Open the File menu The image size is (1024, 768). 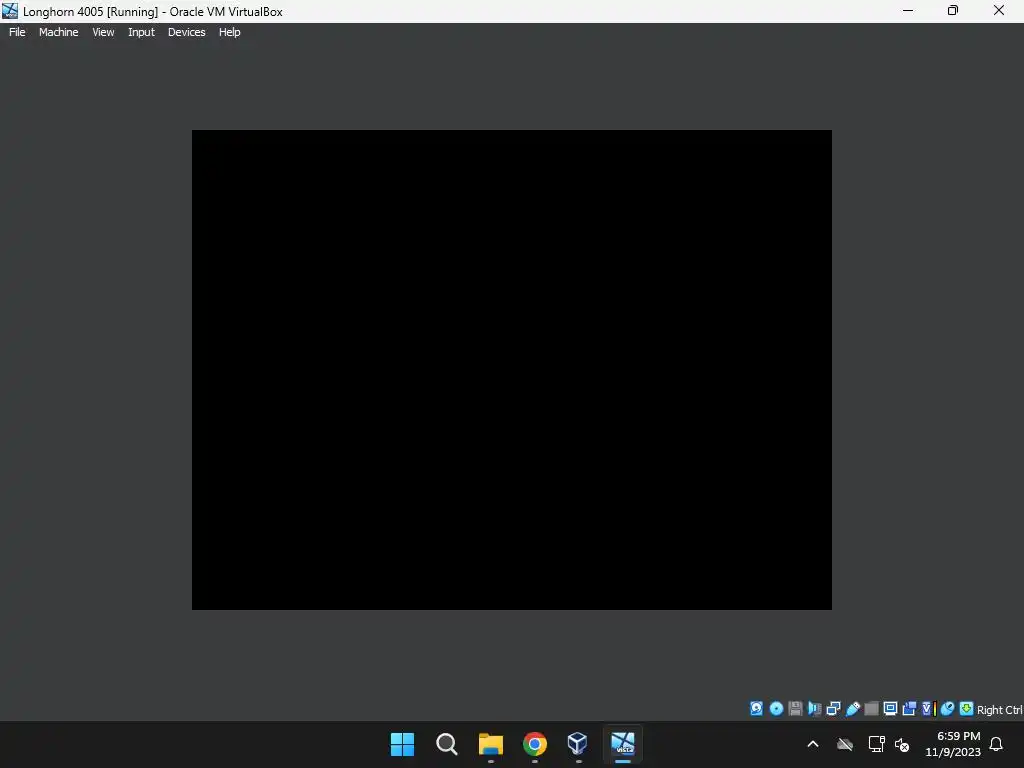pos(17,32)
